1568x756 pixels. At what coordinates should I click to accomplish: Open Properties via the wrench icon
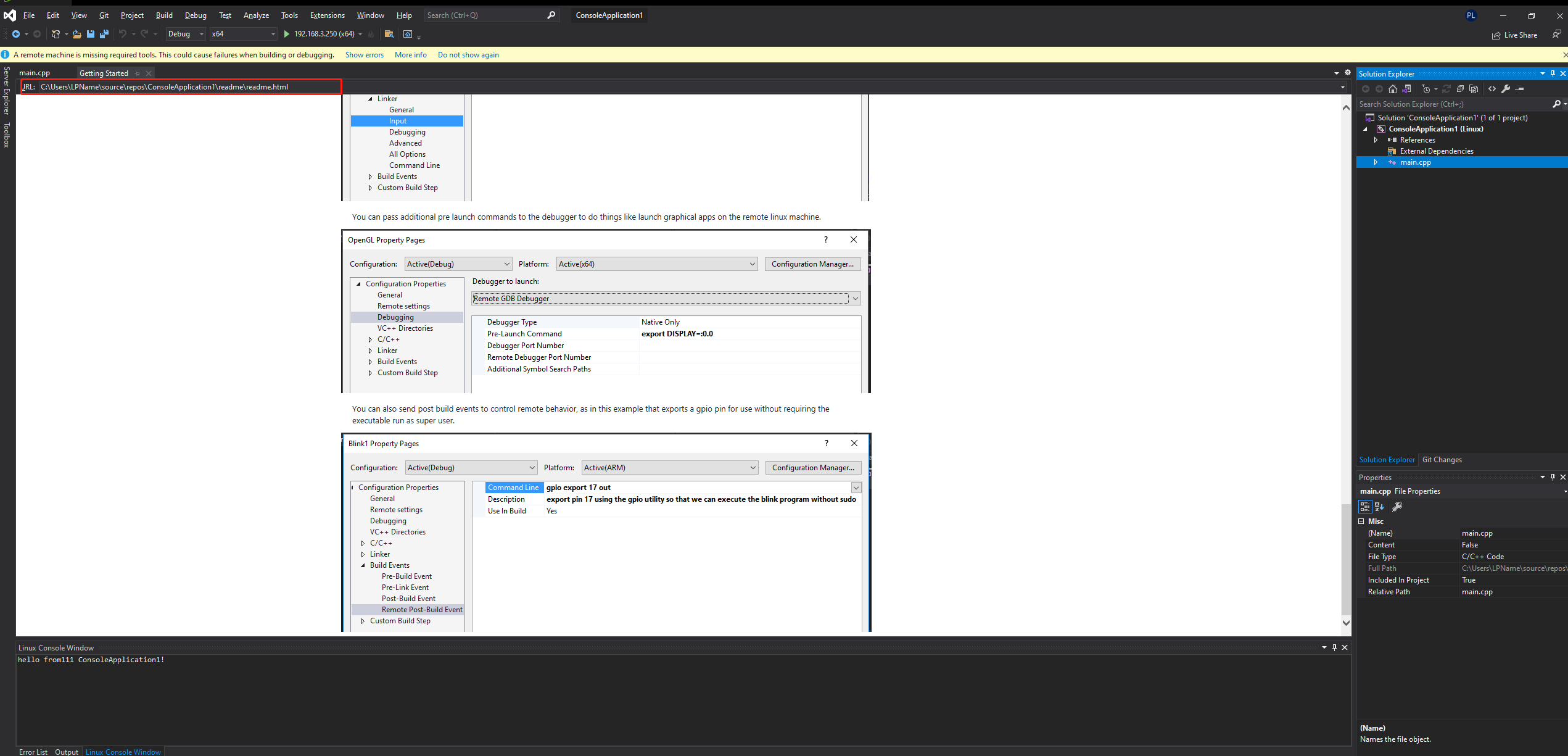coord(1506,88)
